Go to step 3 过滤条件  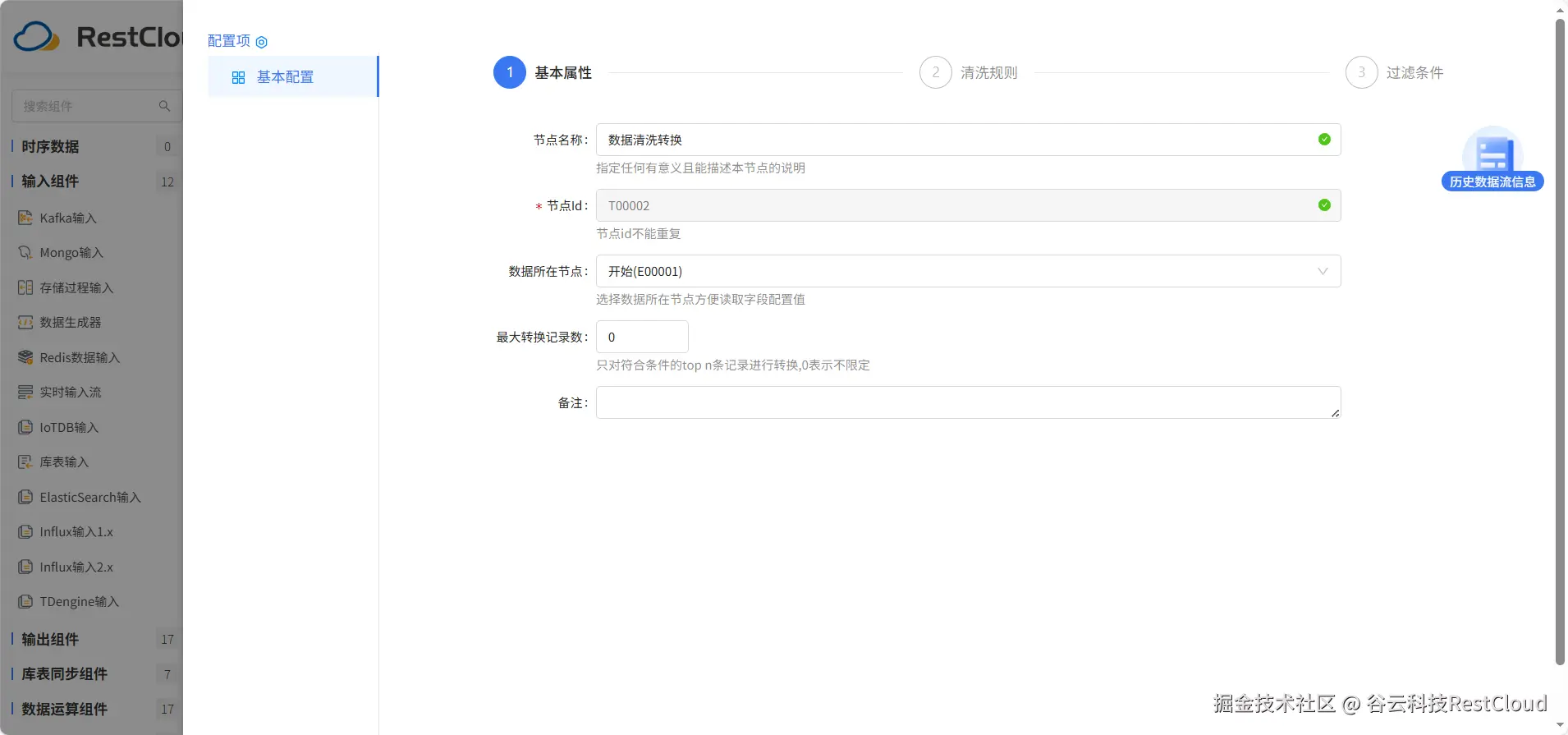1395,72
